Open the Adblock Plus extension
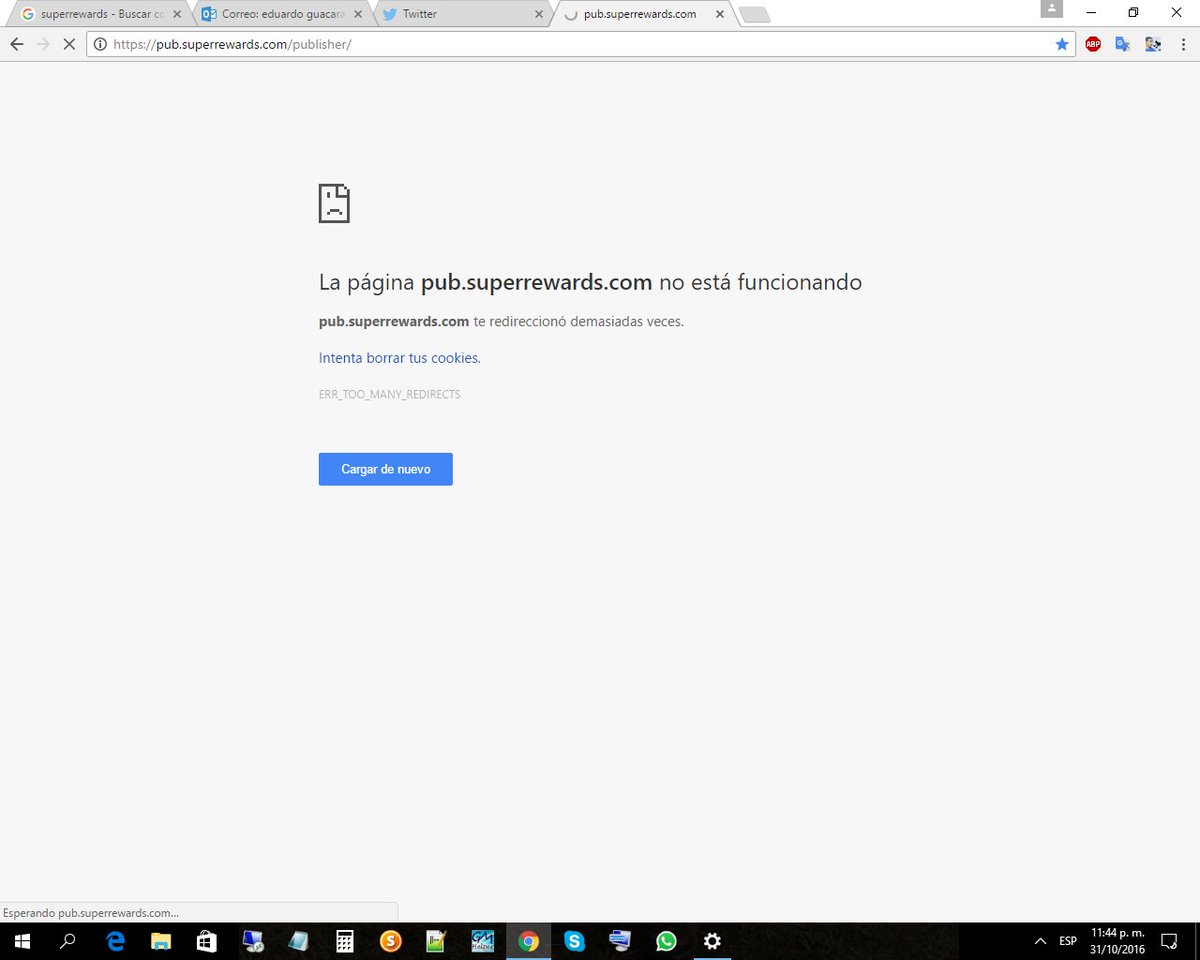The image size is (1200, 960). pos(1093,44)
